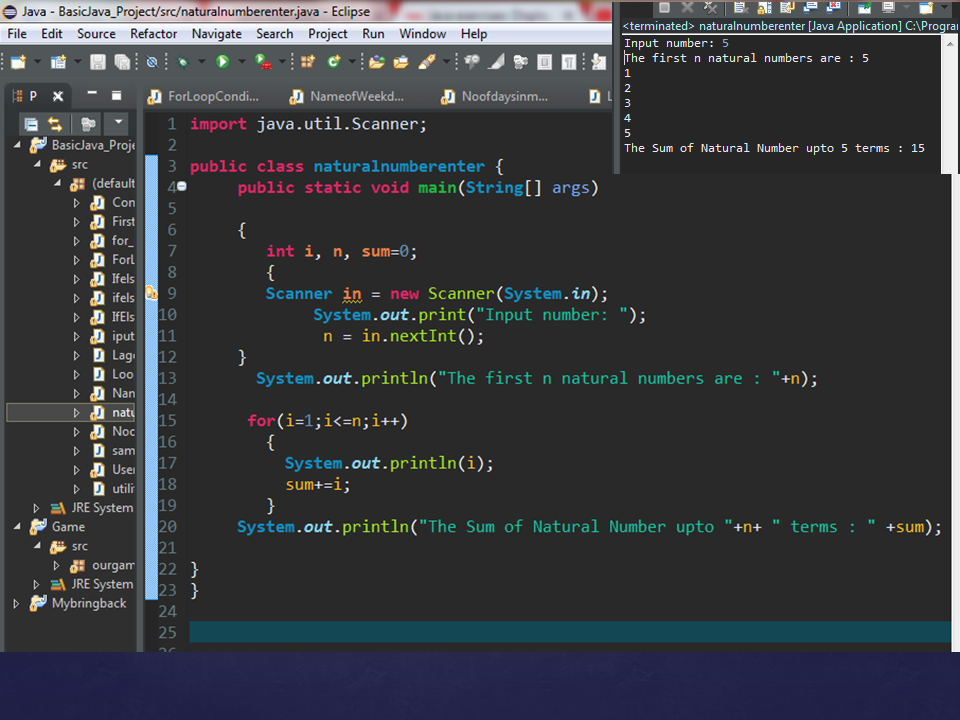This screenshot has height=720, width=960.
Task: Toggle Skip All Breakpoints
Action: click(153, 61)
